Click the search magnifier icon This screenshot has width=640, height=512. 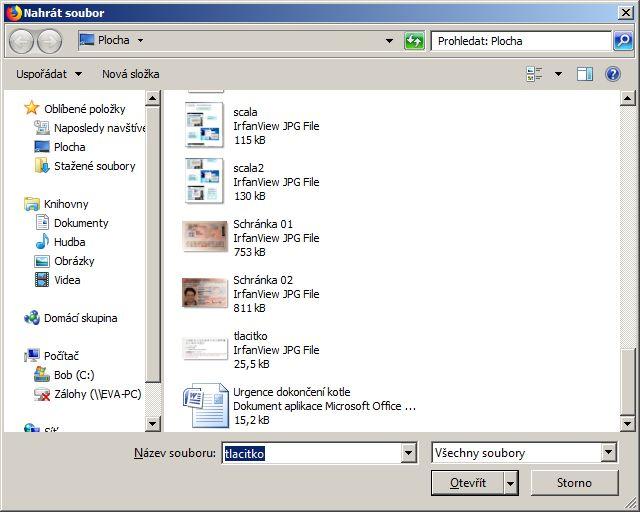[623, 41]
